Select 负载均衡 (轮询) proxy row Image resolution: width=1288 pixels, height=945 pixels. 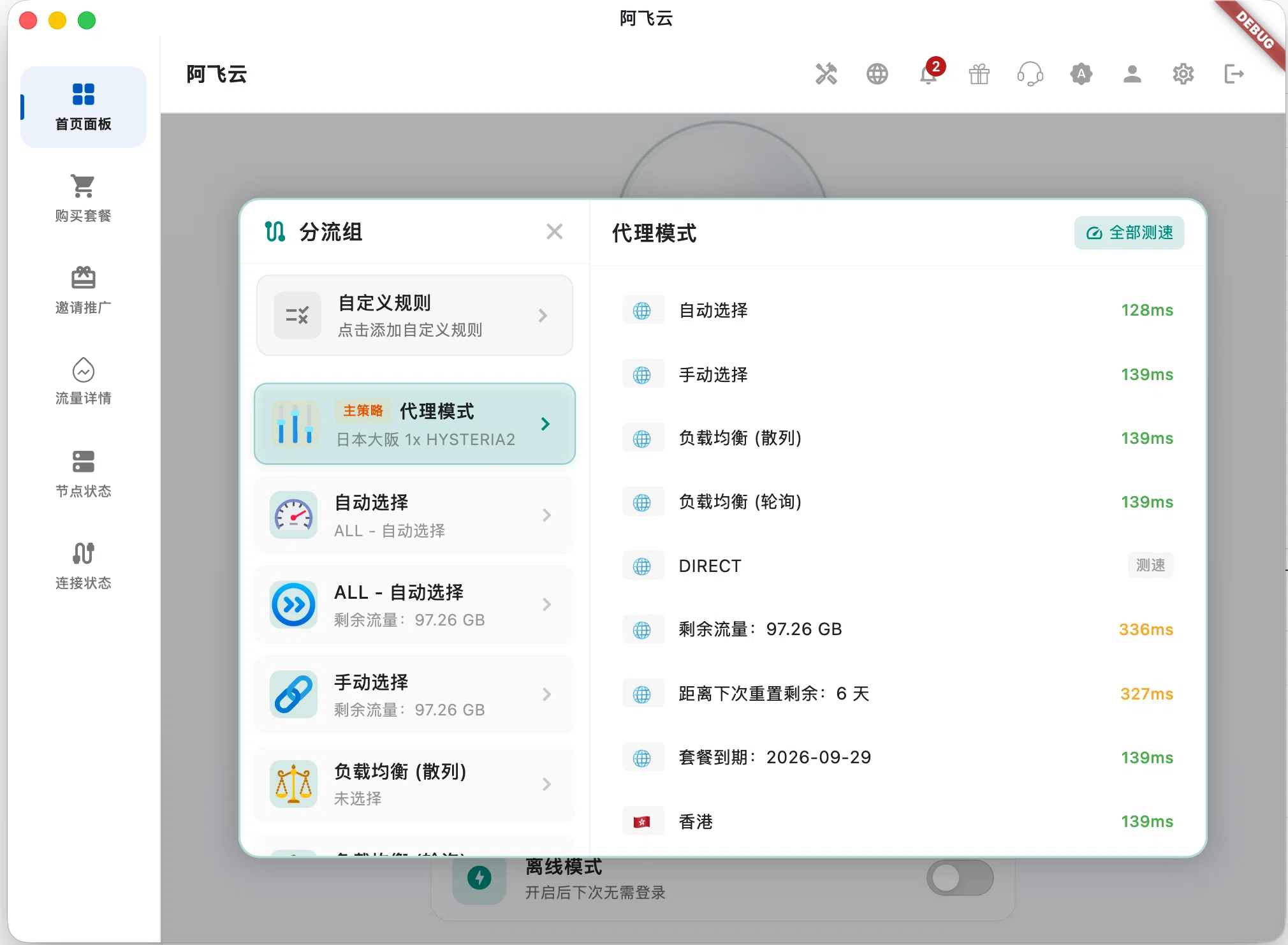point(898,502)
